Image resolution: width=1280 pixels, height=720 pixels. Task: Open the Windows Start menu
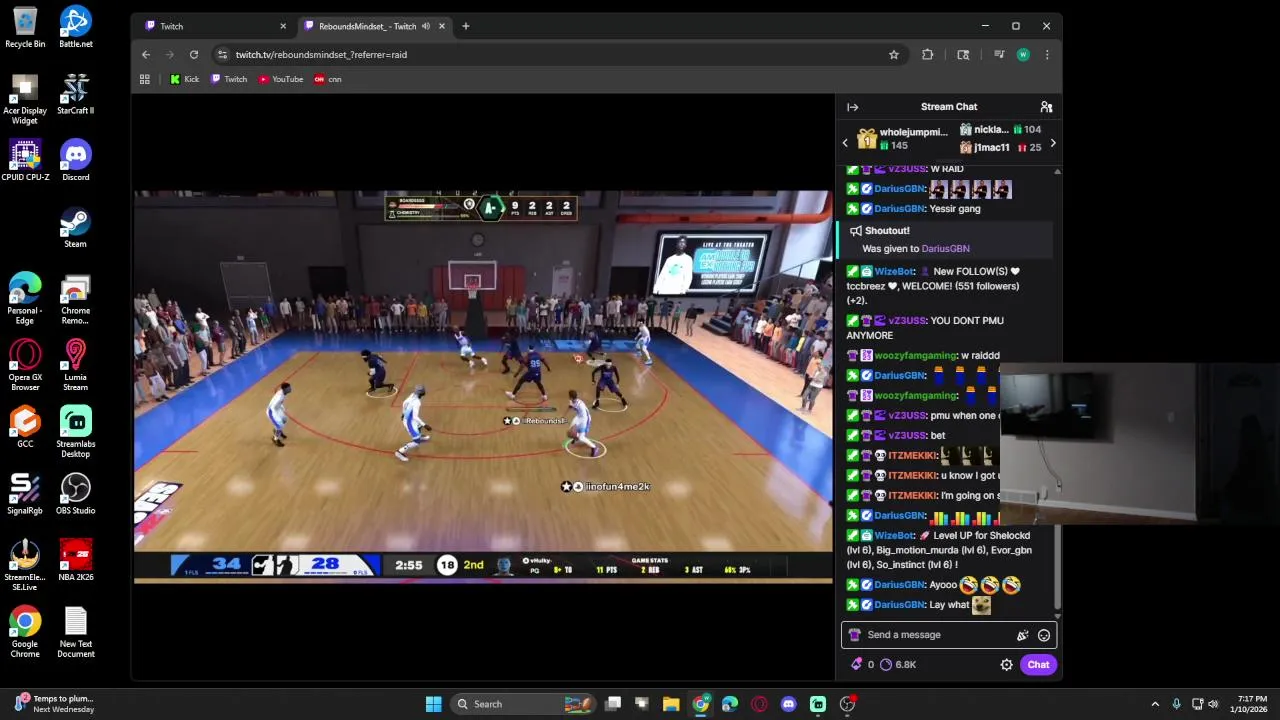tap(434, 704)
